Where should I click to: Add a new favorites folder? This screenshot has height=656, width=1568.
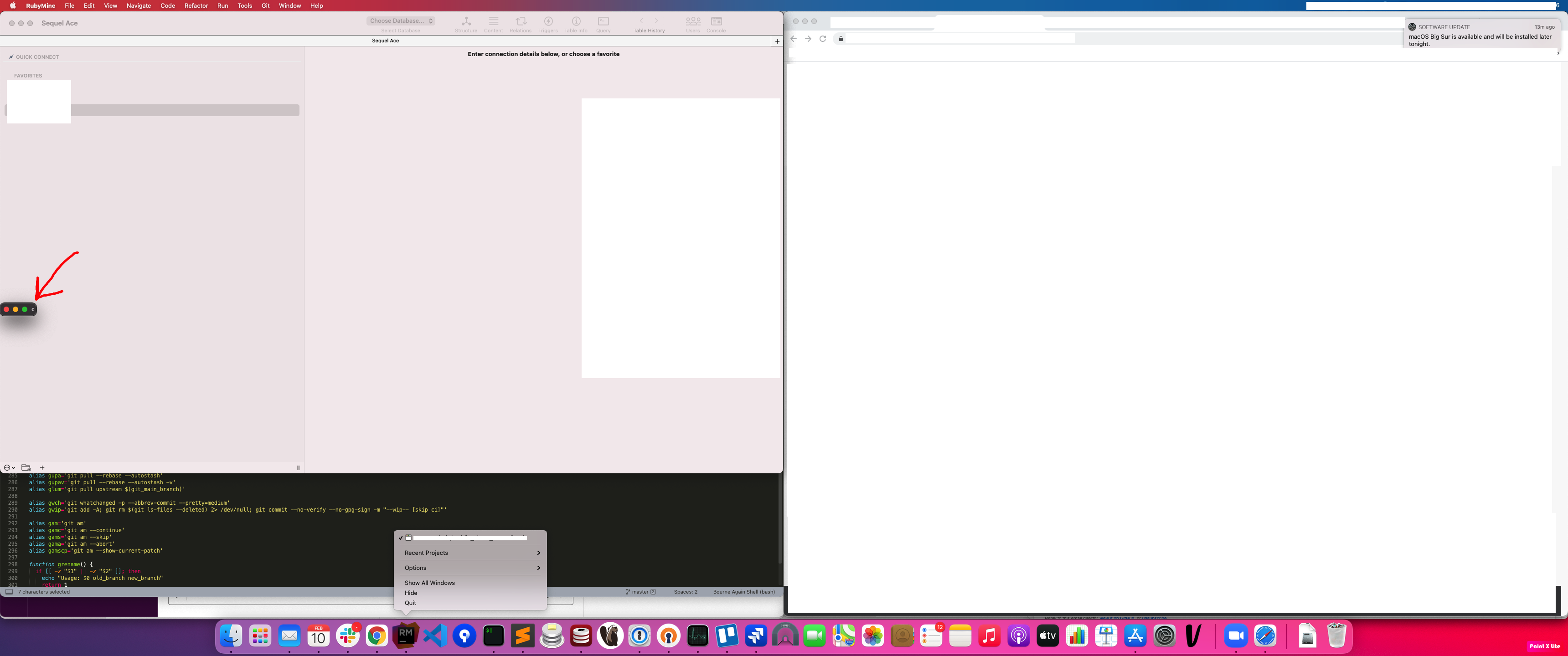click(26, 467)
